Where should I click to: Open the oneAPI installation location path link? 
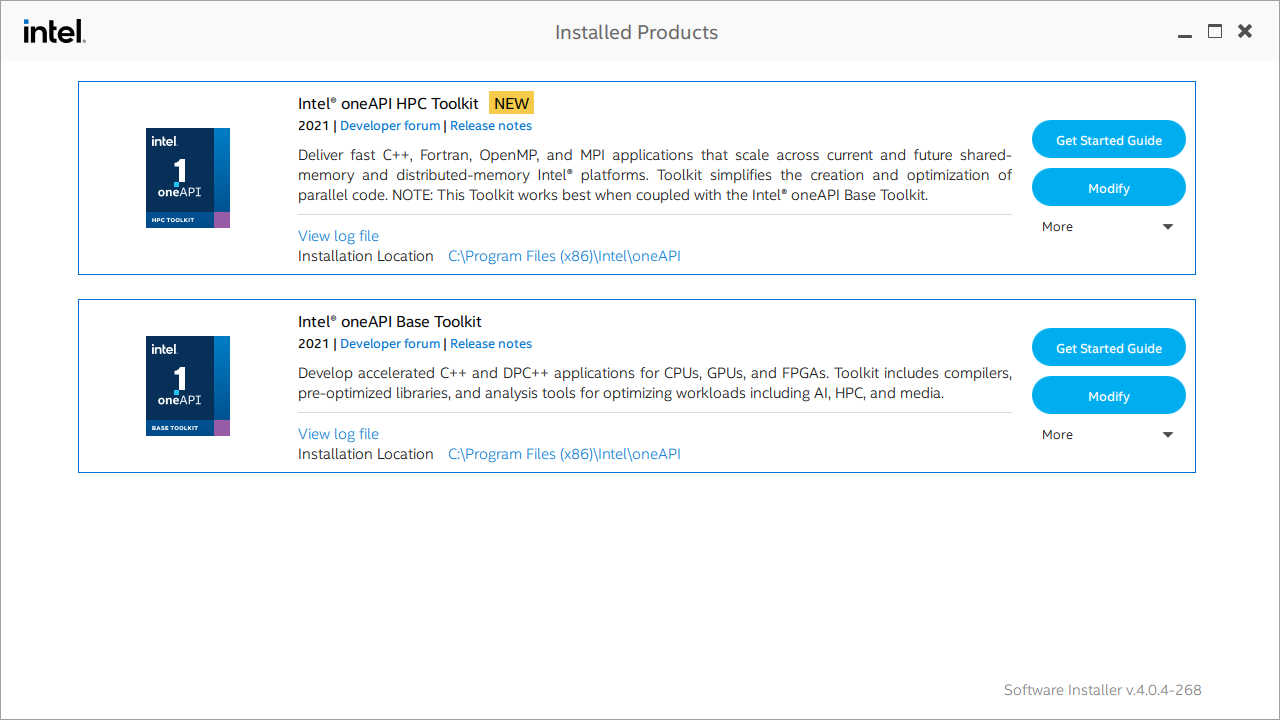click(564, 255)
